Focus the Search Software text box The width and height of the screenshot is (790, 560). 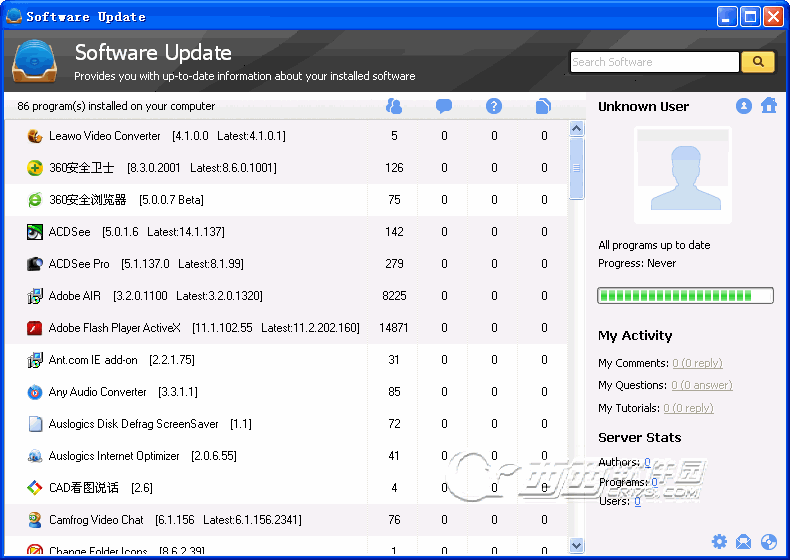pos(654,62)
